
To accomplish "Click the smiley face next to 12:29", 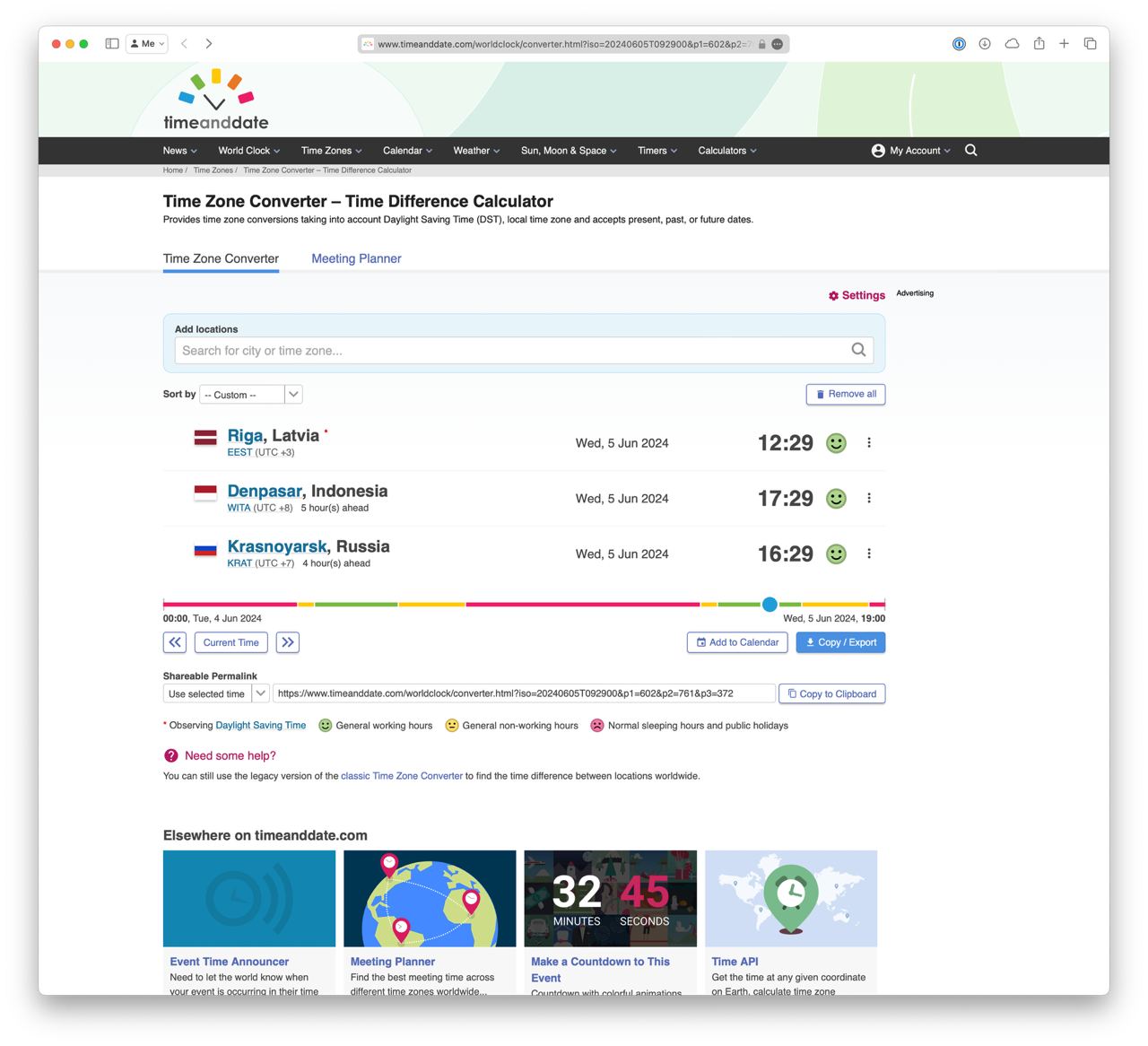I will (836, 443).
